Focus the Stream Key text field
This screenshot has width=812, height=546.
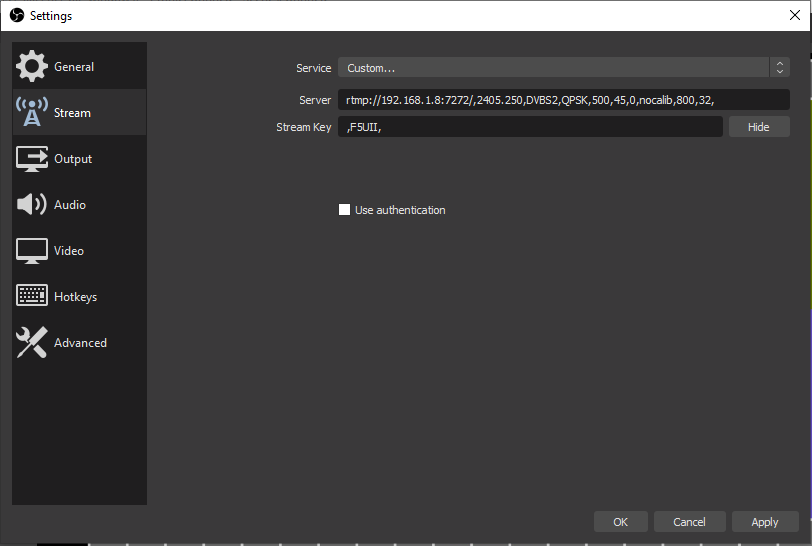[x=530, y=127]
